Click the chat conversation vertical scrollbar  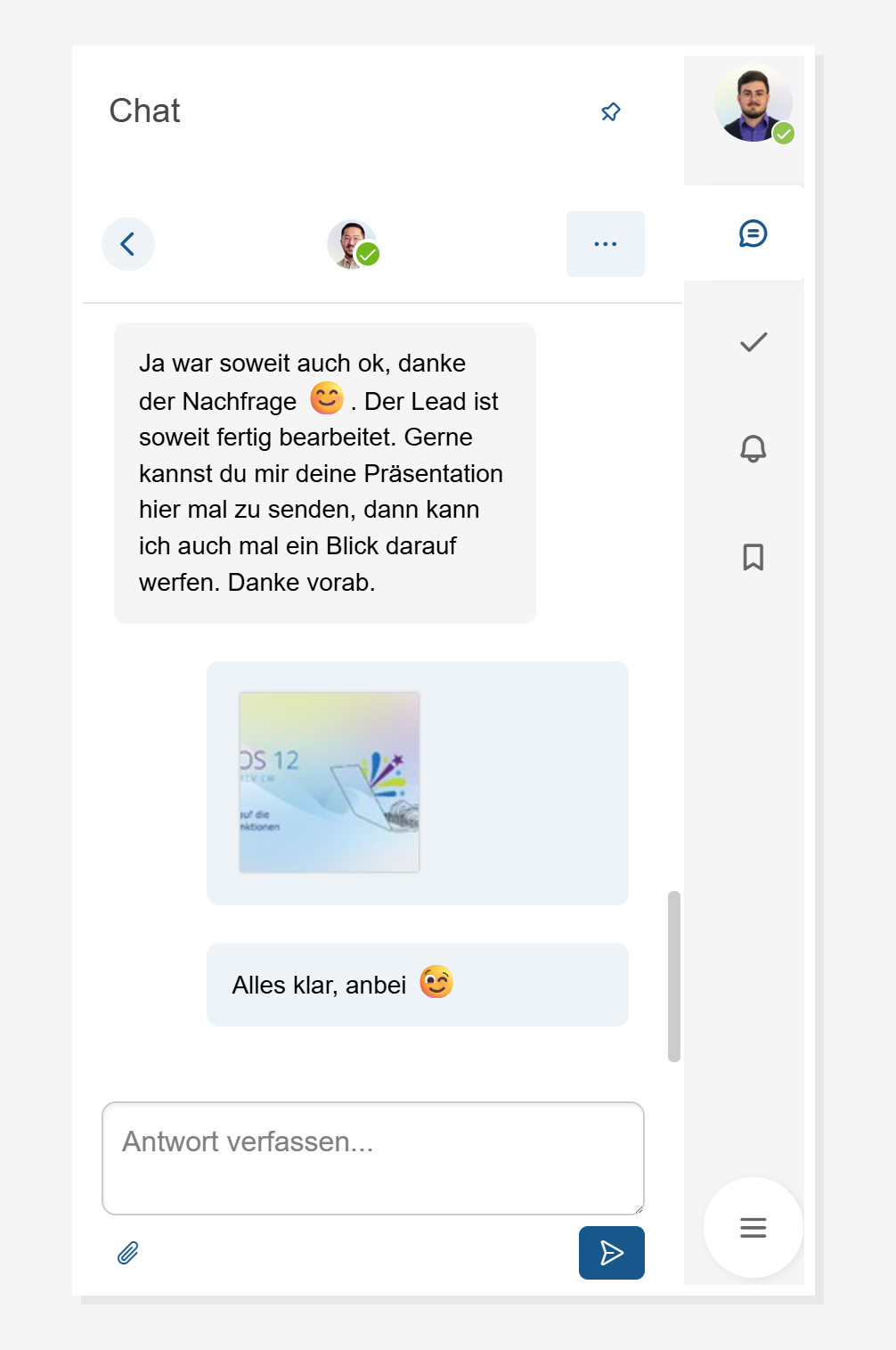[x=674, y=977]
